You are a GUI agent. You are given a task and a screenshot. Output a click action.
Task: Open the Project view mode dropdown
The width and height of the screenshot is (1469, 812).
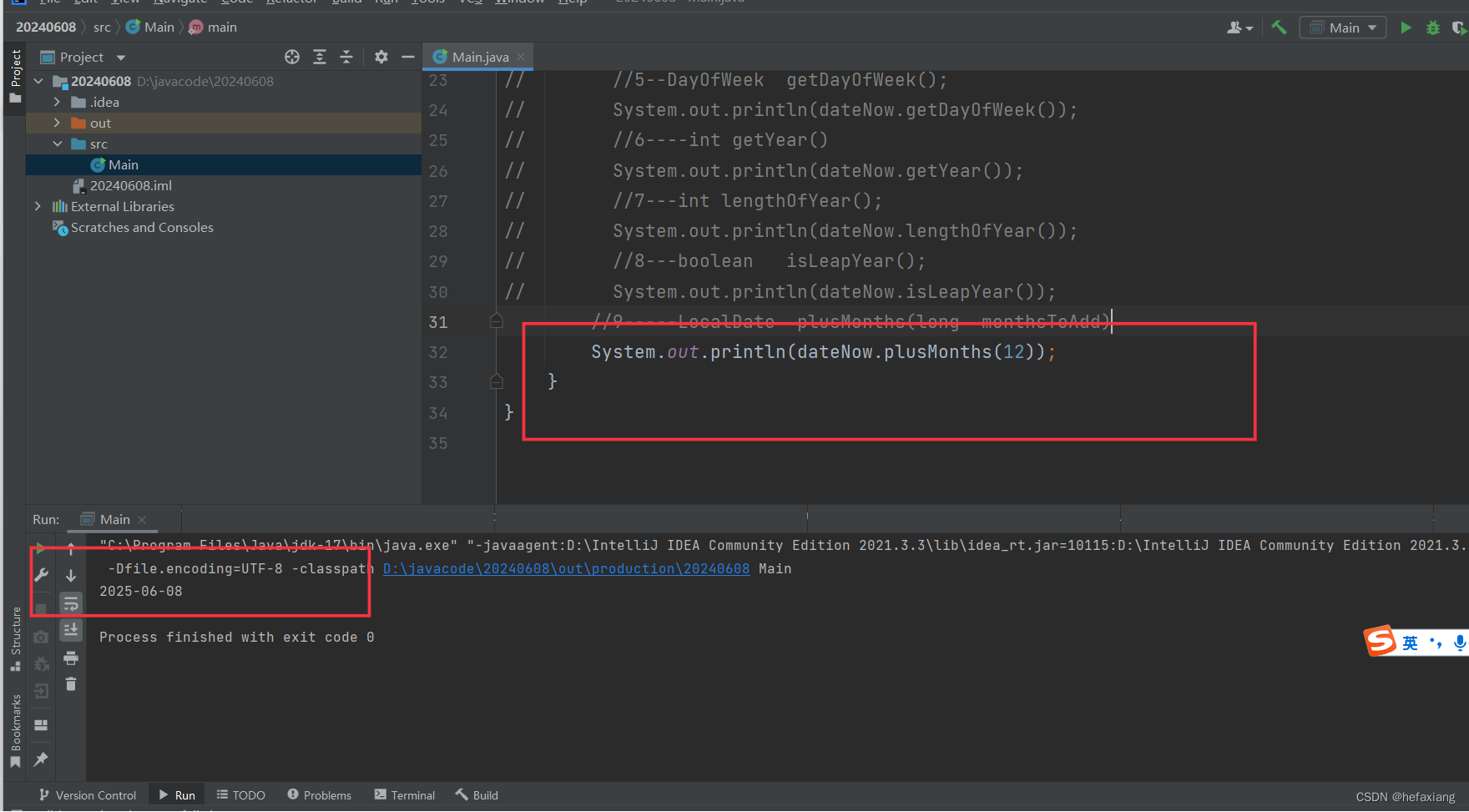click(x=121, y=57)
